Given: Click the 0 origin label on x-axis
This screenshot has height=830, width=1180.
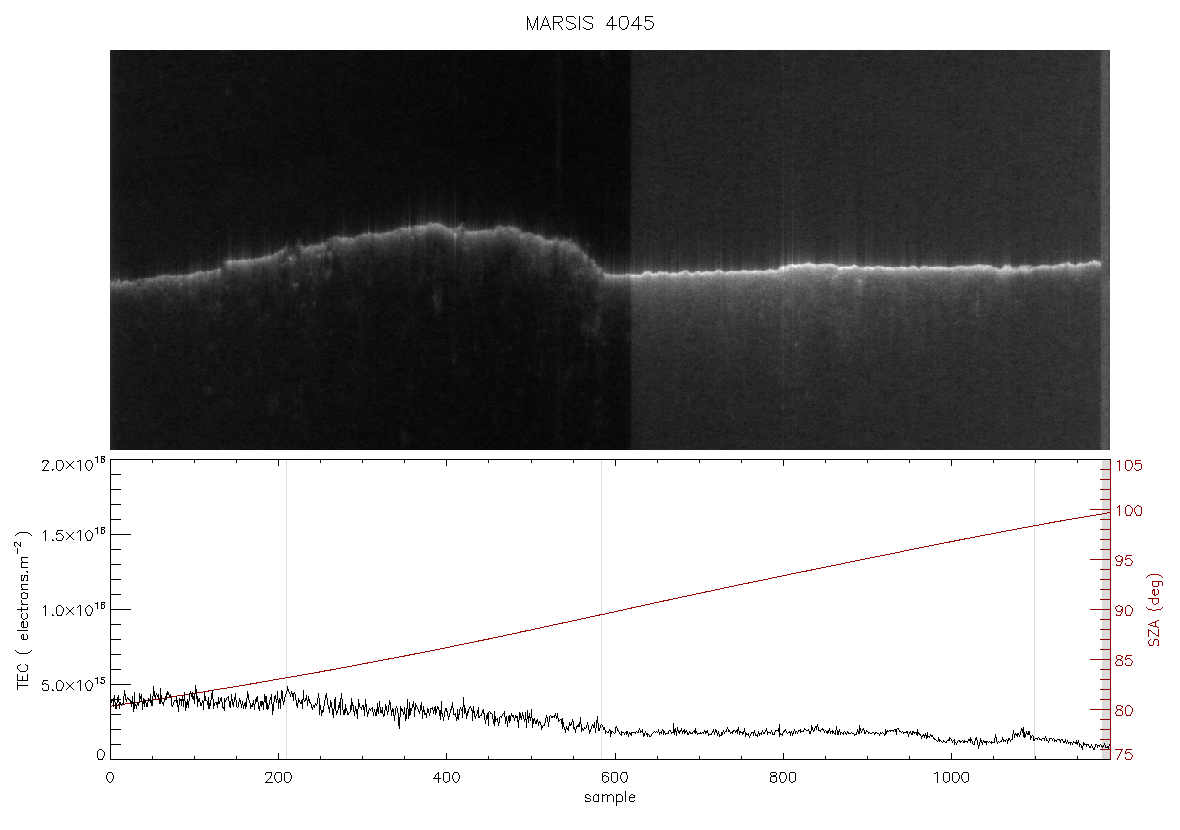Looking at the screenshot, I should (x=111, y=778).
